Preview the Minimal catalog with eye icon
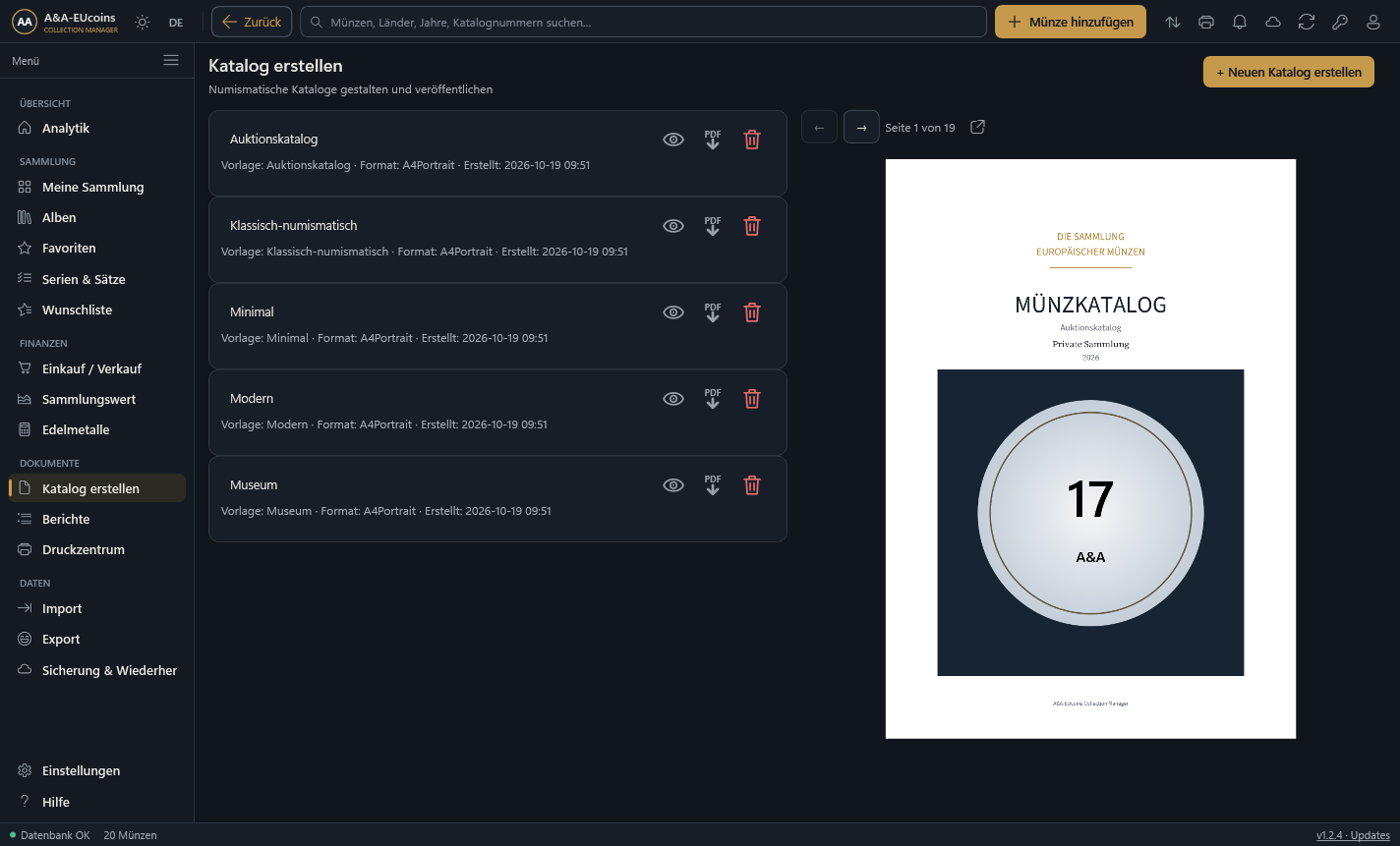The image size is (1400, 846). click(x=673, y=312)
